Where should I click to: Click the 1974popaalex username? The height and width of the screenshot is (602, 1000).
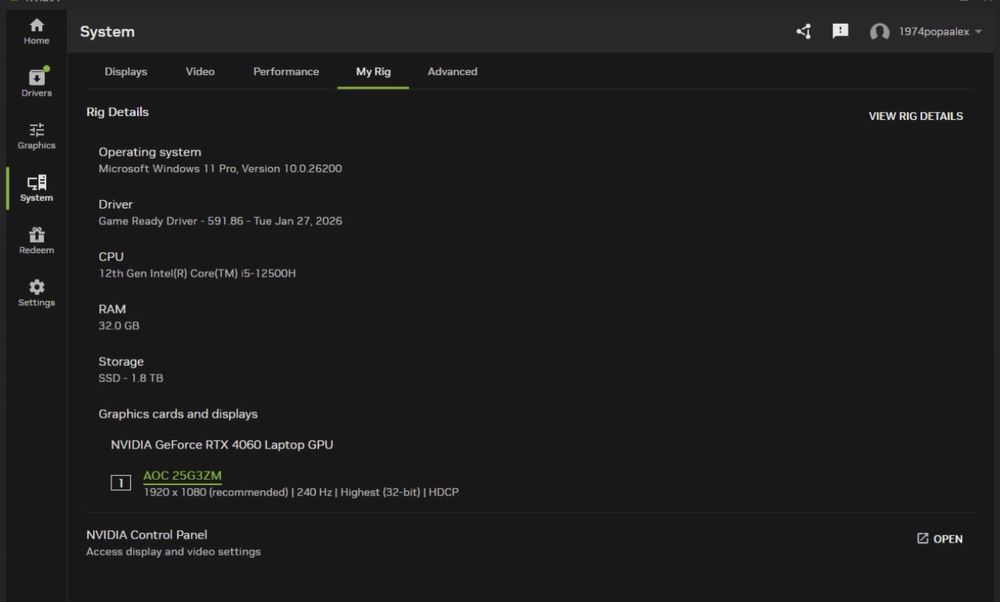pyautogui.click(x=934, y=31)
